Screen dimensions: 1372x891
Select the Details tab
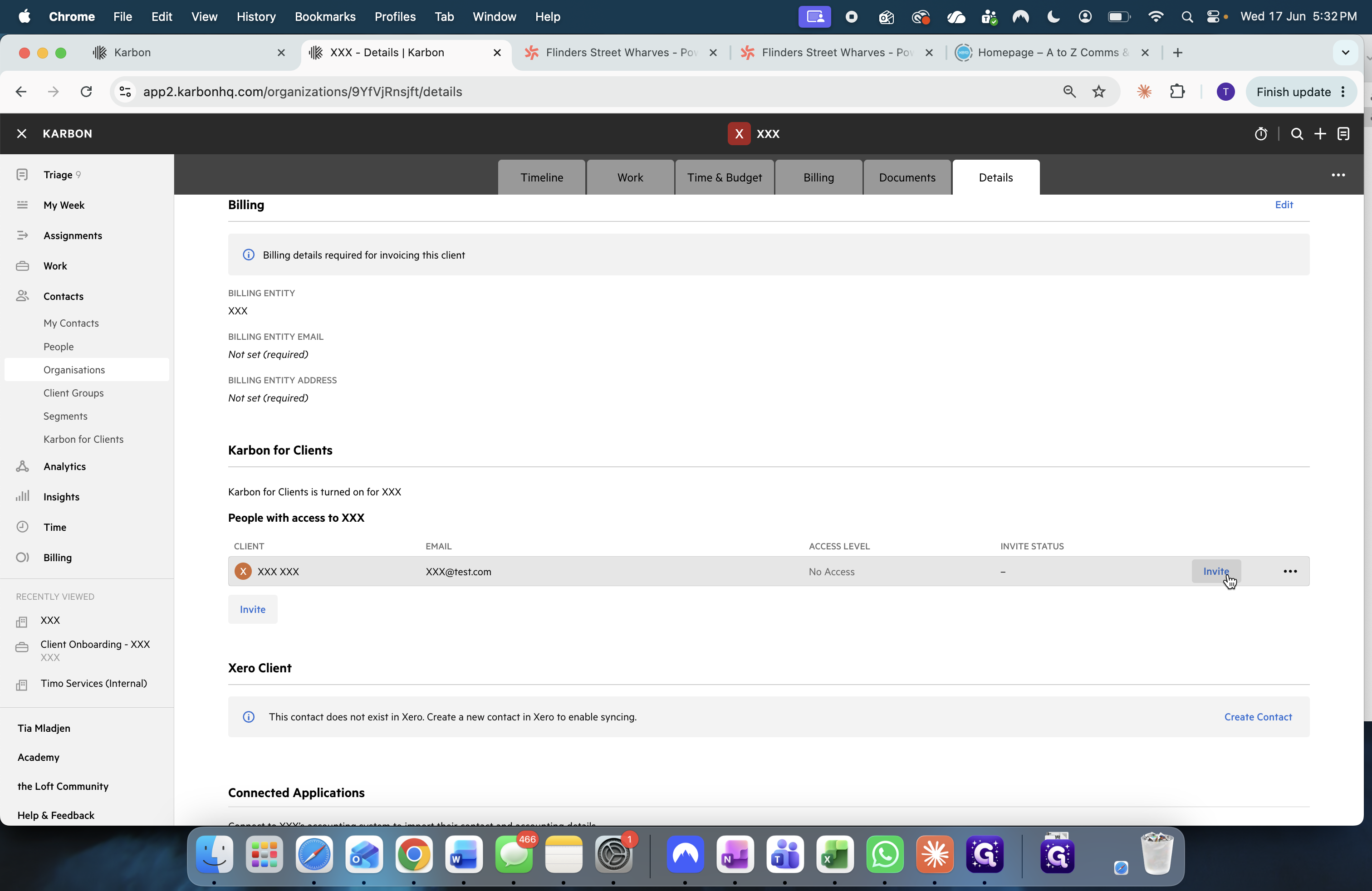point(995,177)
